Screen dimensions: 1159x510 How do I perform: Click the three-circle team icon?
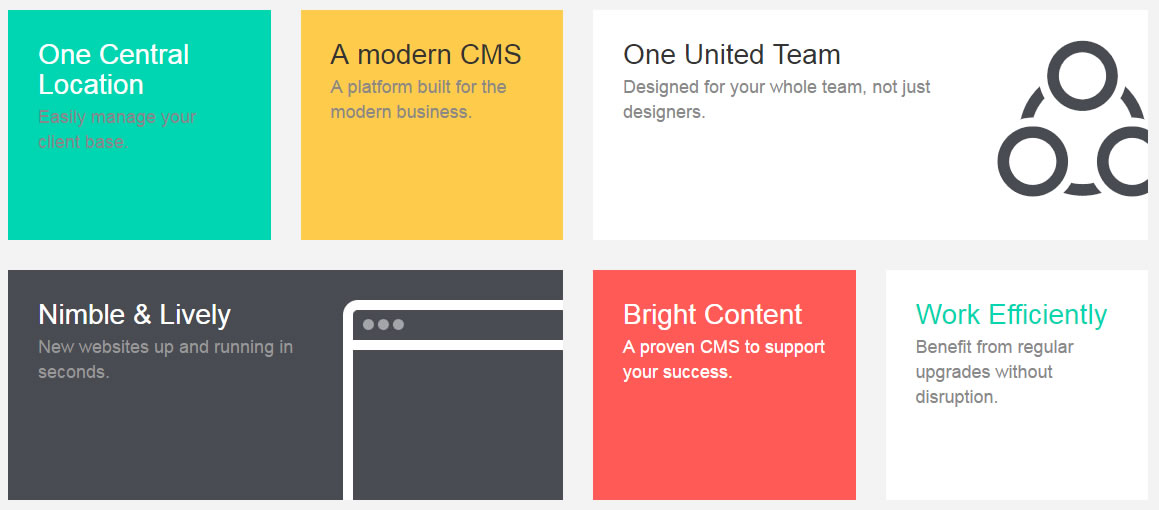click(x=1073, y=118)
